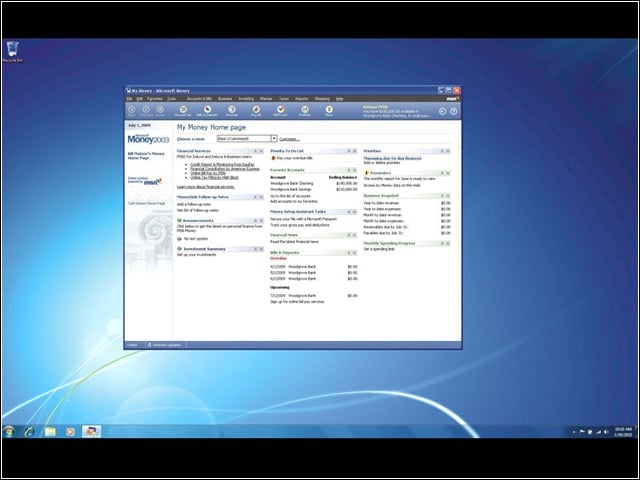Collapse the Priority To Do List section
Image resolution: width=640 pixels, height=480 pixels.
click(x=349, y=151)
